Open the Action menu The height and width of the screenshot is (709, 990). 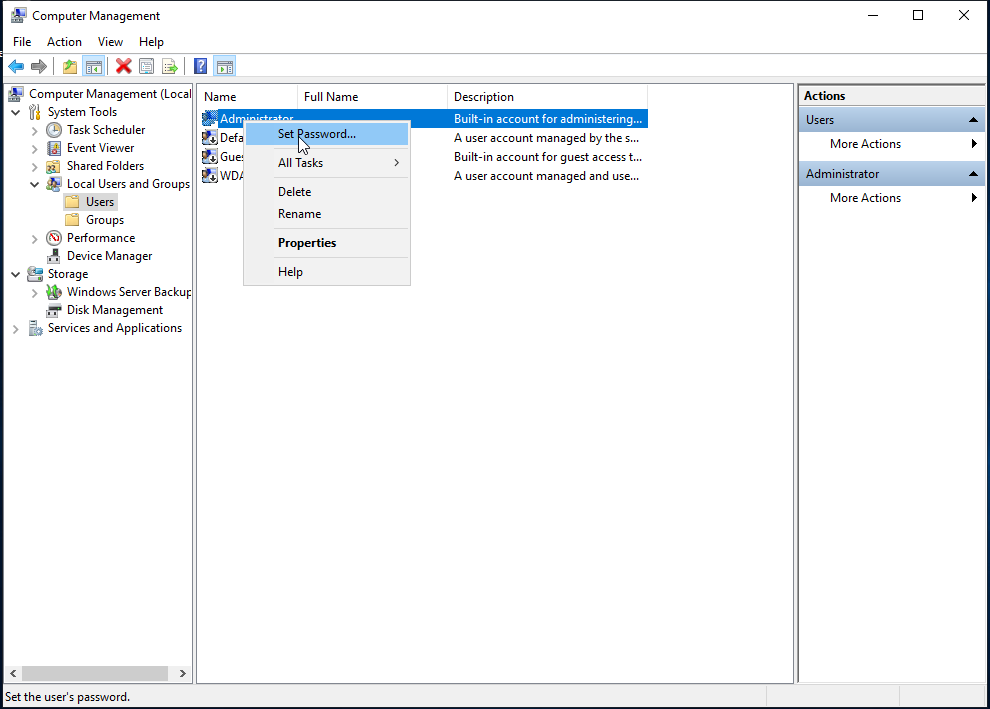(x=64, y=42)
